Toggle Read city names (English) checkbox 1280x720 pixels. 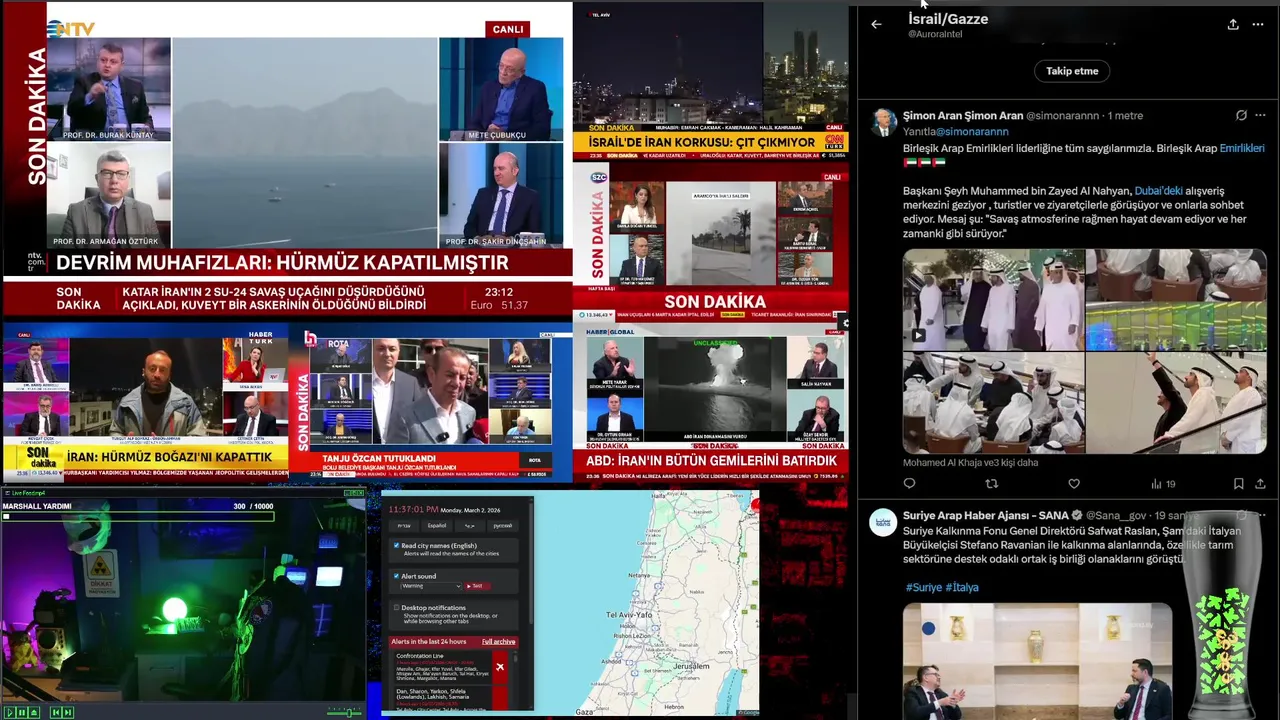pos(397,546)
